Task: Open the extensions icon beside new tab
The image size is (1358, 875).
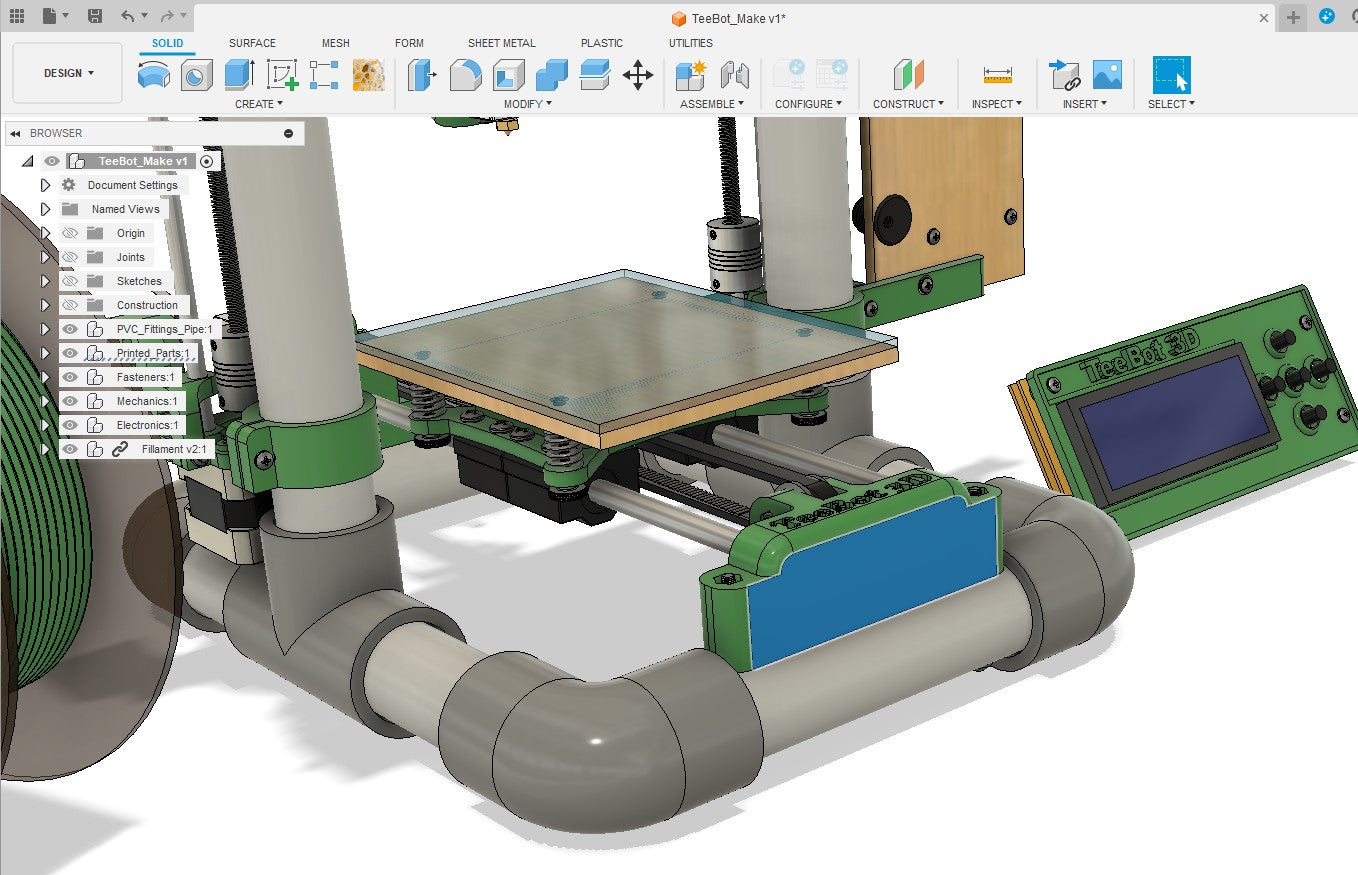Action: (1327, 17)
